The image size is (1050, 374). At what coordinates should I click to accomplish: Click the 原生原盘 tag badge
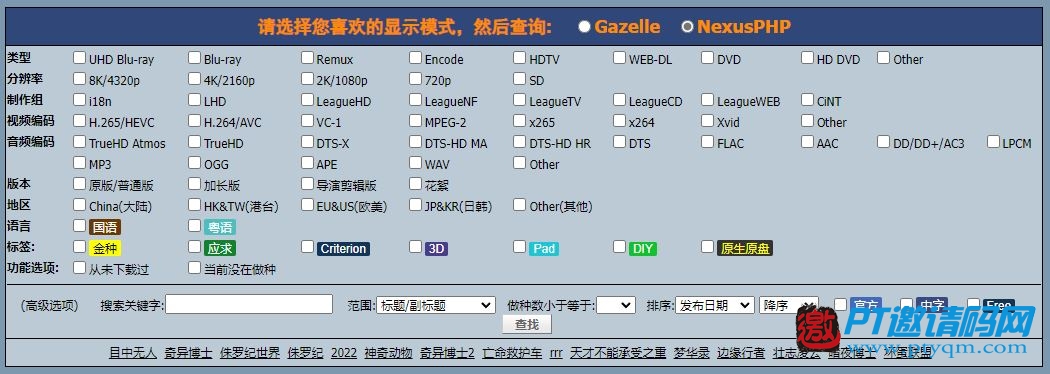pyautogui.click(x=745, y=249)
